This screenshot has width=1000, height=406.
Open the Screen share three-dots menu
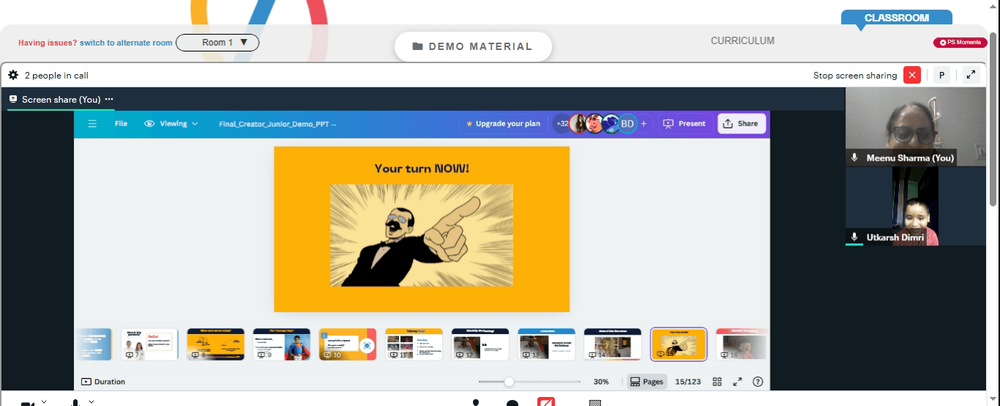109,99
